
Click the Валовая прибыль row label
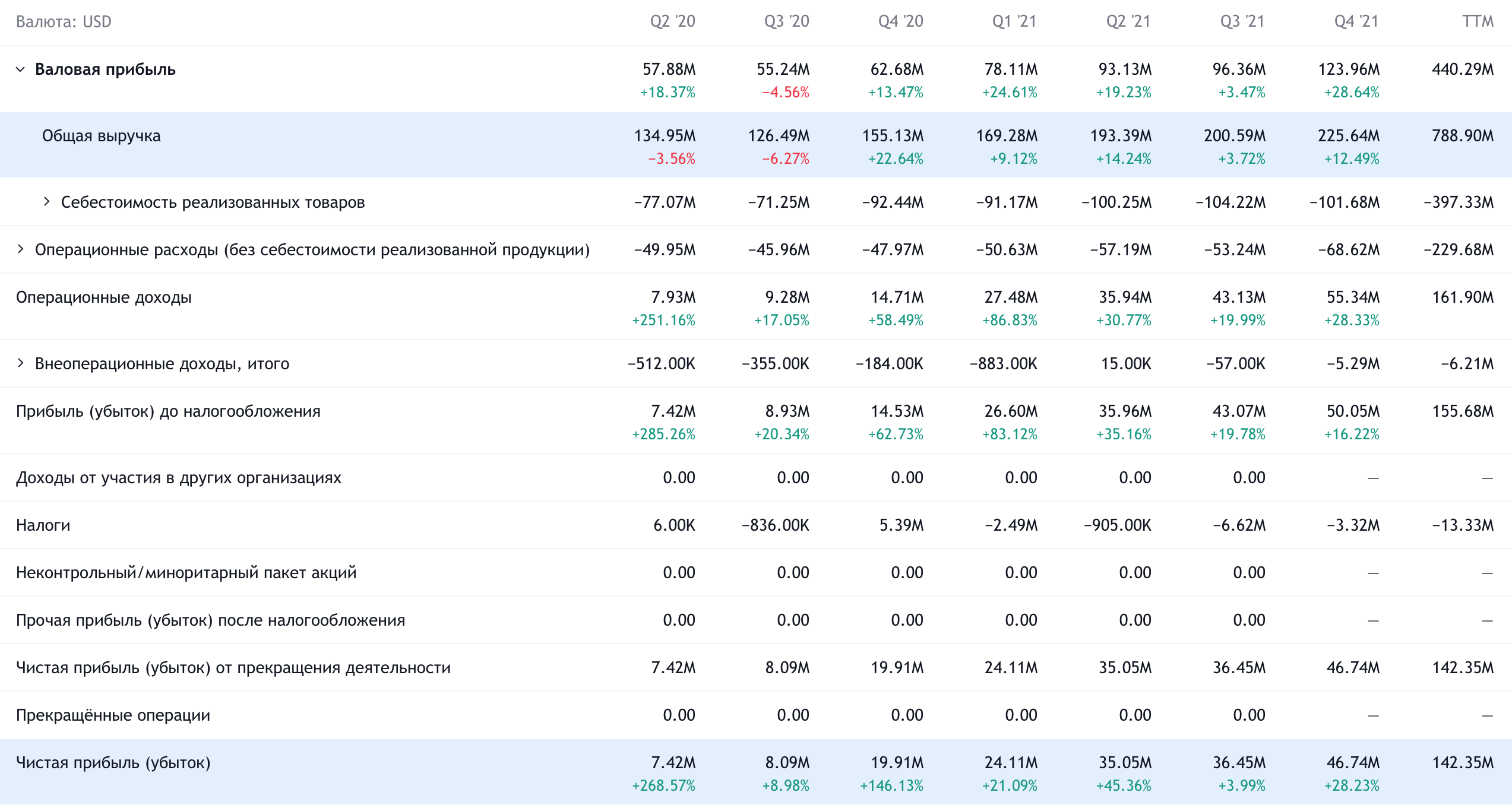click(105, 69)
